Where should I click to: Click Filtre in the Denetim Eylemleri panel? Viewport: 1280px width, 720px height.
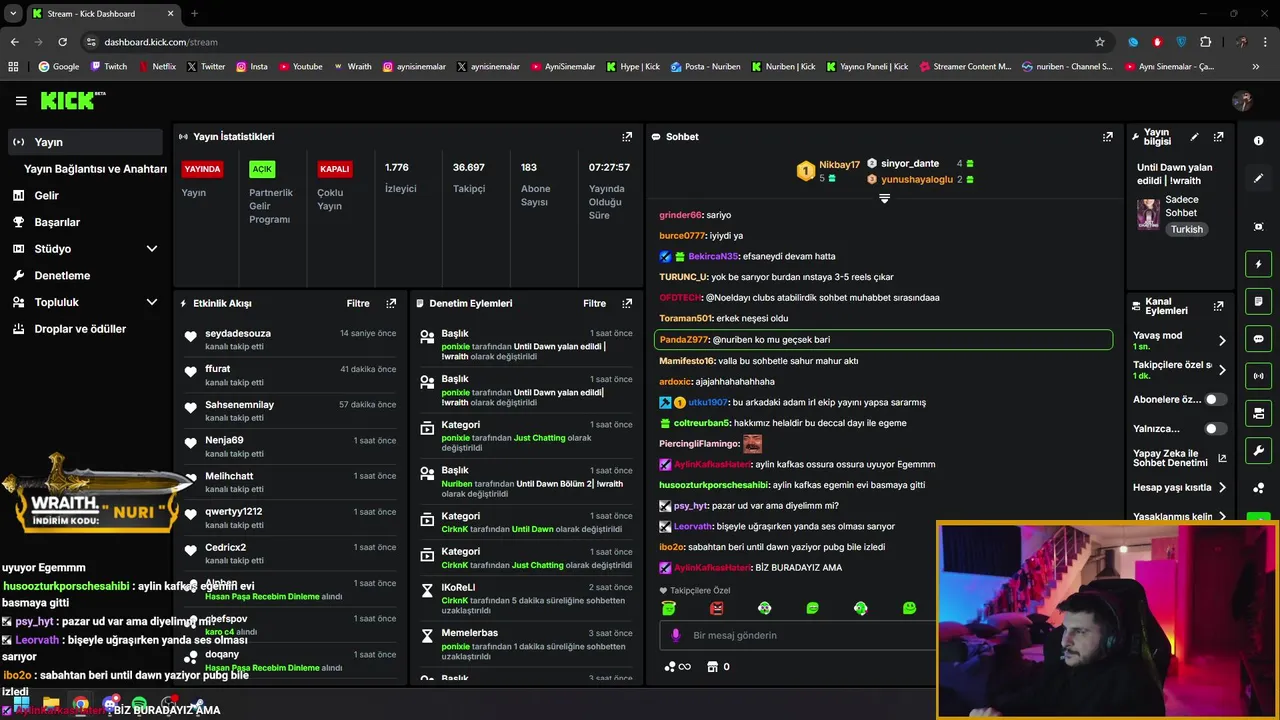click(x=594, y=303)
